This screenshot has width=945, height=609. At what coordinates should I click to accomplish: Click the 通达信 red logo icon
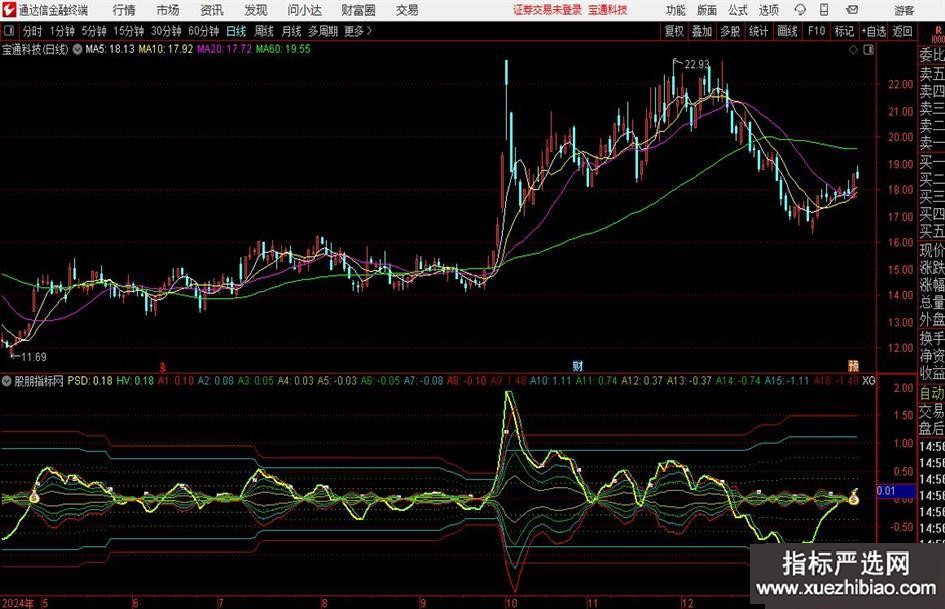[x=10, y=10]
